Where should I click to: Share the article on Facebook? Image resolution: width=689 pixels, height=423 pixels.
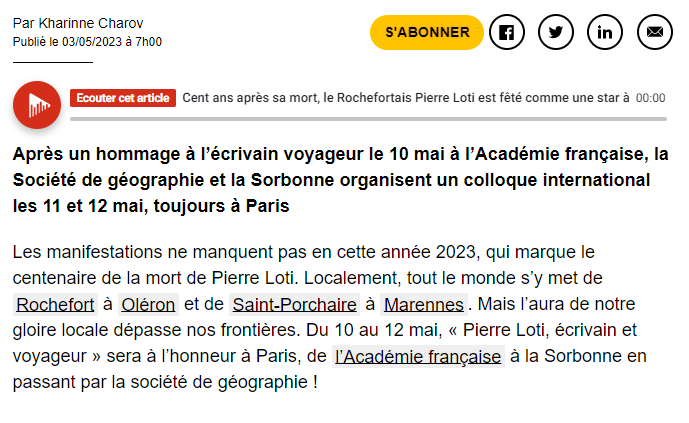pyautogui.click(x=507, y=32)
